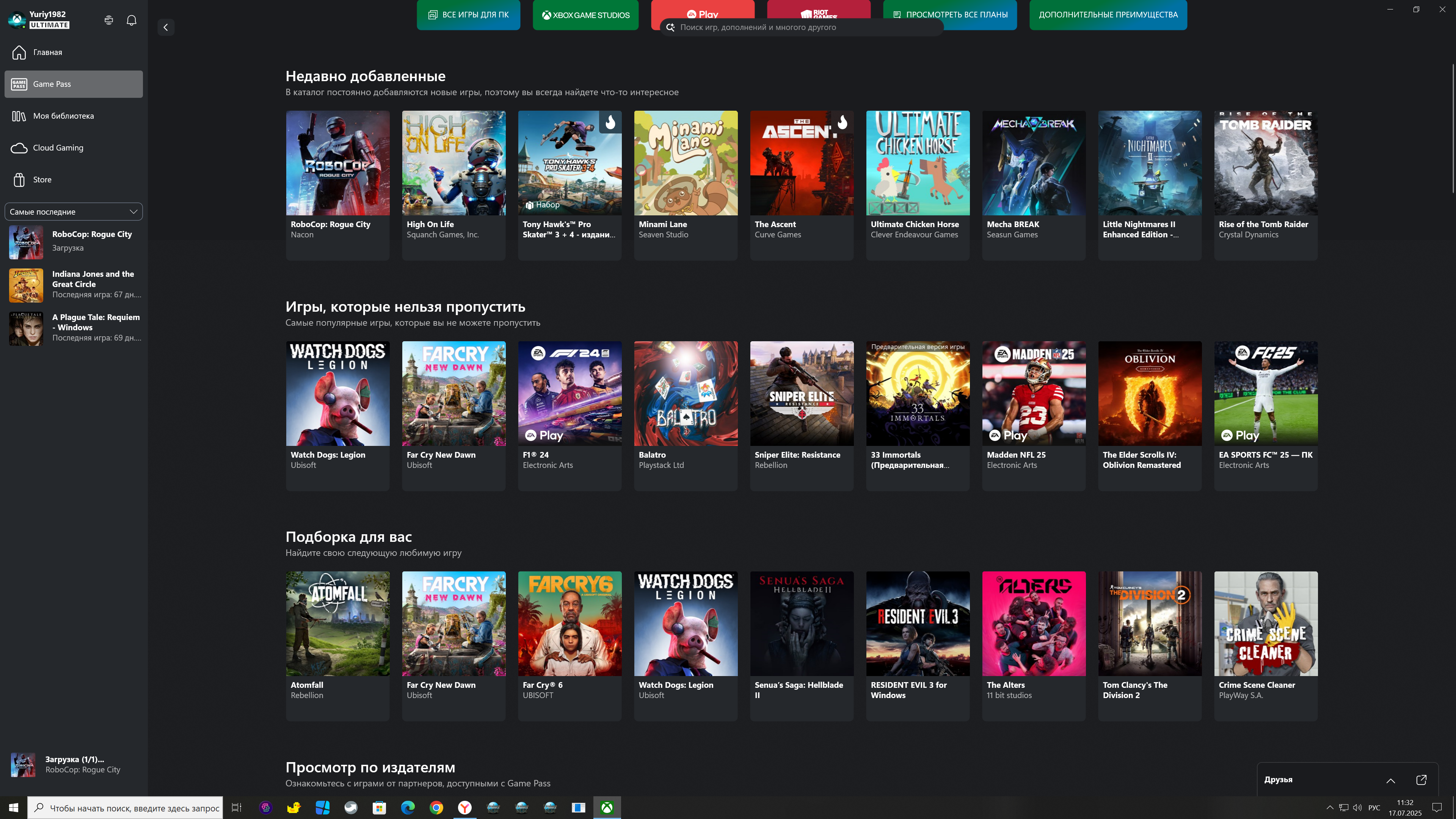Select A Plague Tale: Requiem entry

coord(74,328)
